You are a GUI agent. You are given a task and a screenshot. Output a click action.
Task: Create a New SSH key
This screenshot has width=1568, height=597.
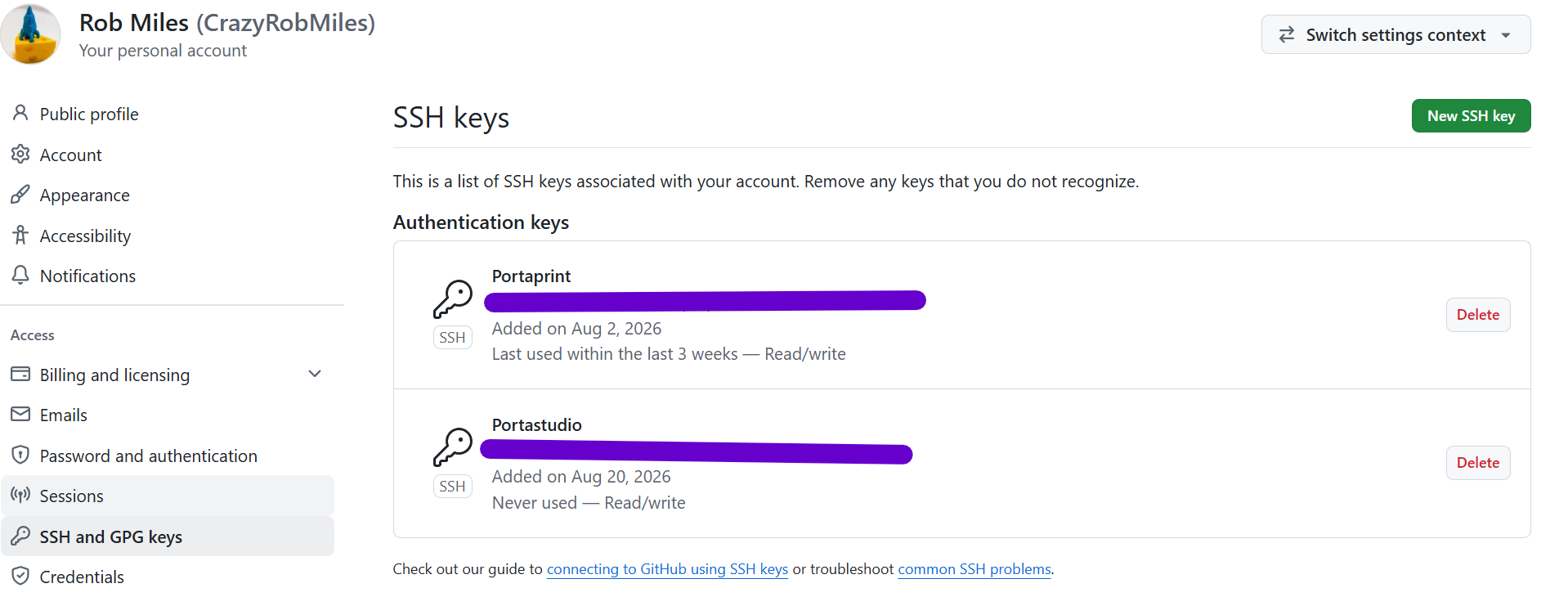[x=1471, y=116]
